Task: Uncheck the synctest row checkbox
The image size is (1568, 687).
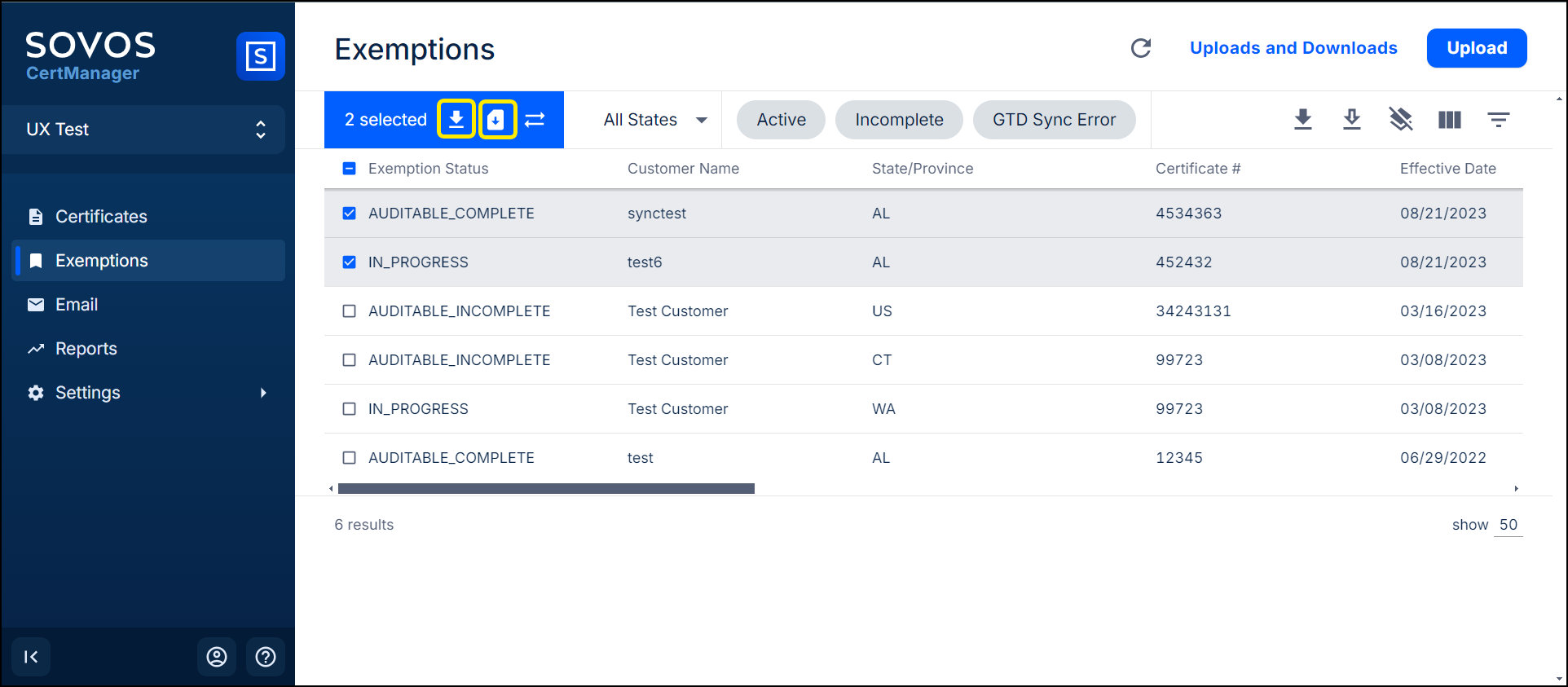Action: 350,214
